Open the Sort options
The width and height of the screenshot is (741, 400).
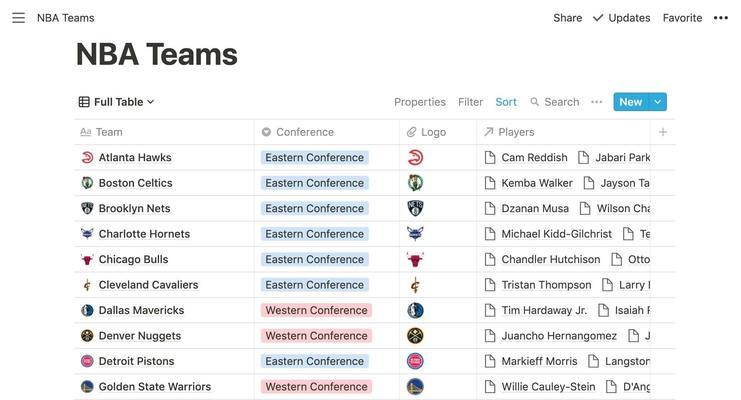506,102
